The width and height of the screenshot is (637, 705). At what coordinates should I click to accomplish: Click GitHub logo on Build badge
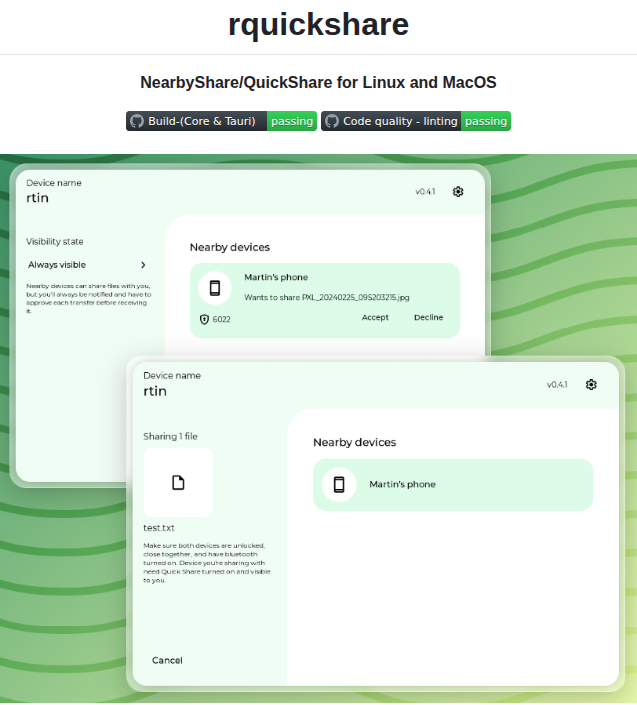pos(137,121)
